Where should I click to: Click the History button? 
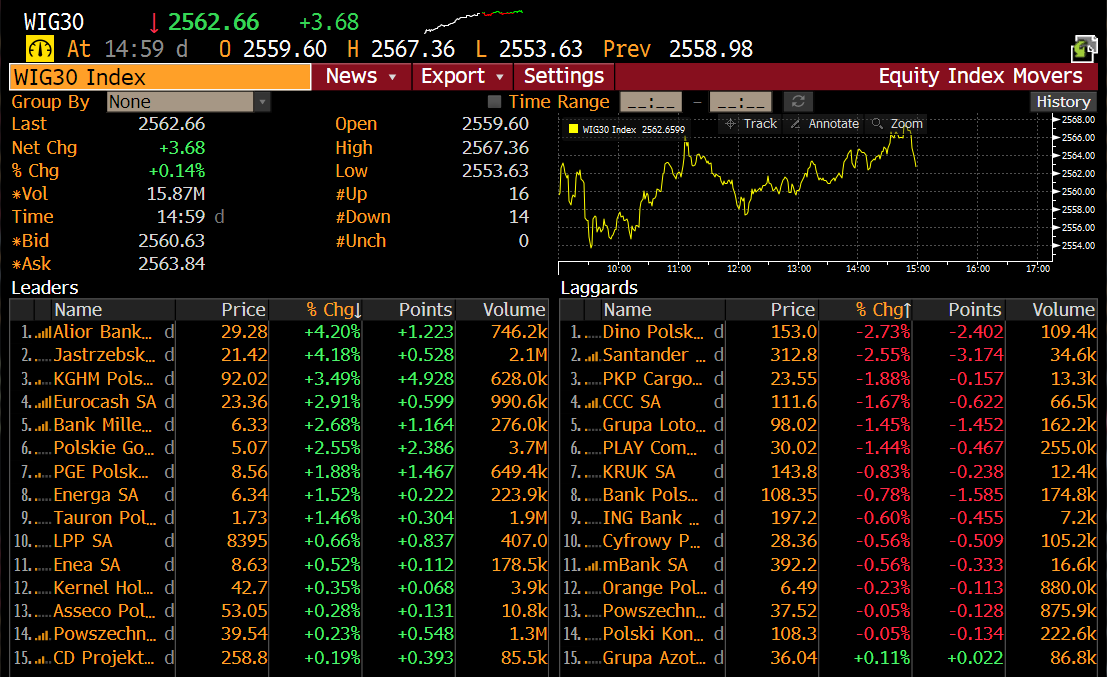coord(1063,102)
